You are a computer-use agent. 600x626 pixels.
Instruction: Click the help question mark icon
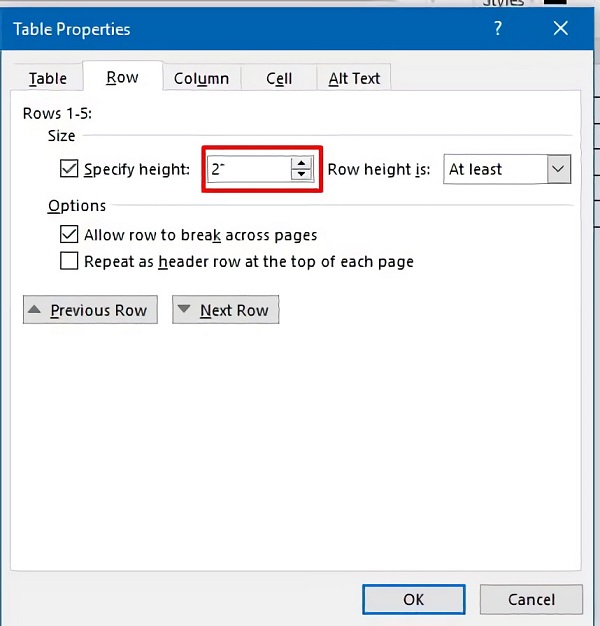[498, 30]
